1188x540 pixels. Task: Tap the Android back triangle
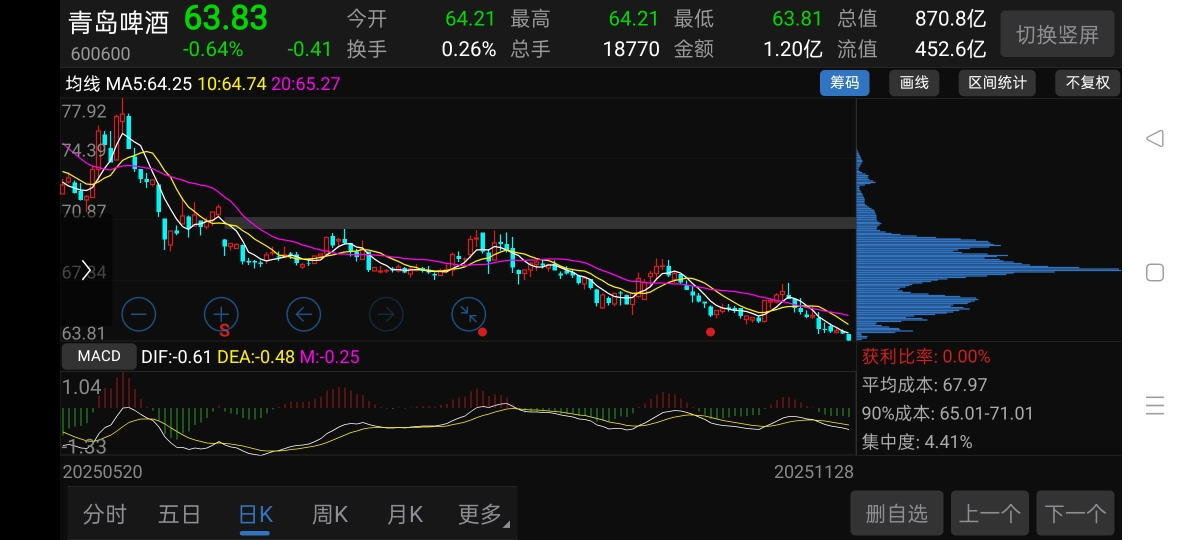click(1155, 139)
